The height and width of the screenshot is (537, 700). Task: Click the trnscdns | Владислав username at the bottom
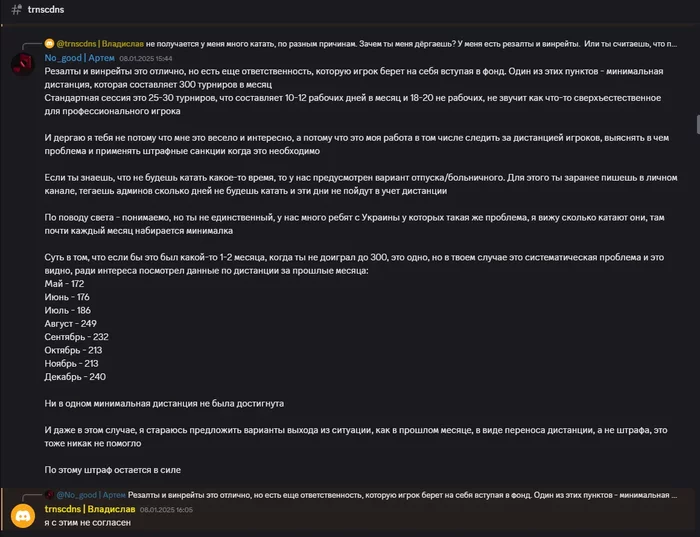coord(89,509)
